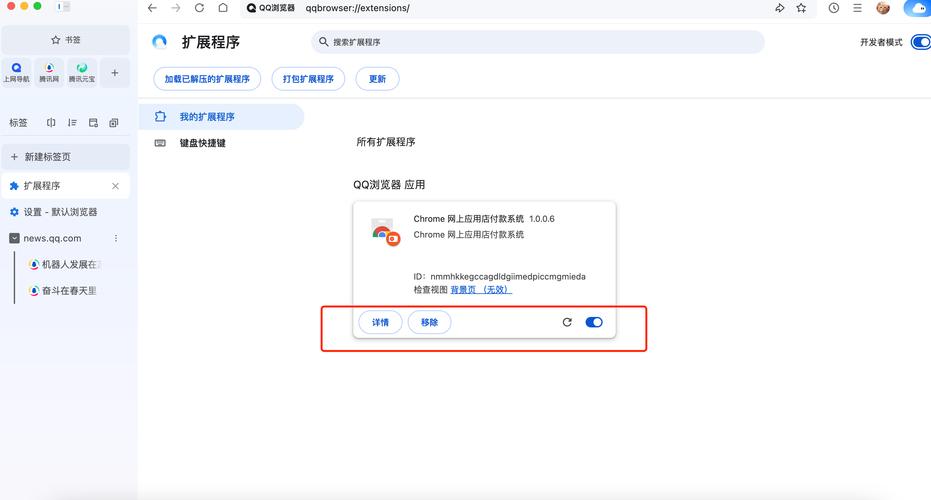Share the page via the share arrow icon
Screen dimensions: 931x500
click(x=780, y=8)
